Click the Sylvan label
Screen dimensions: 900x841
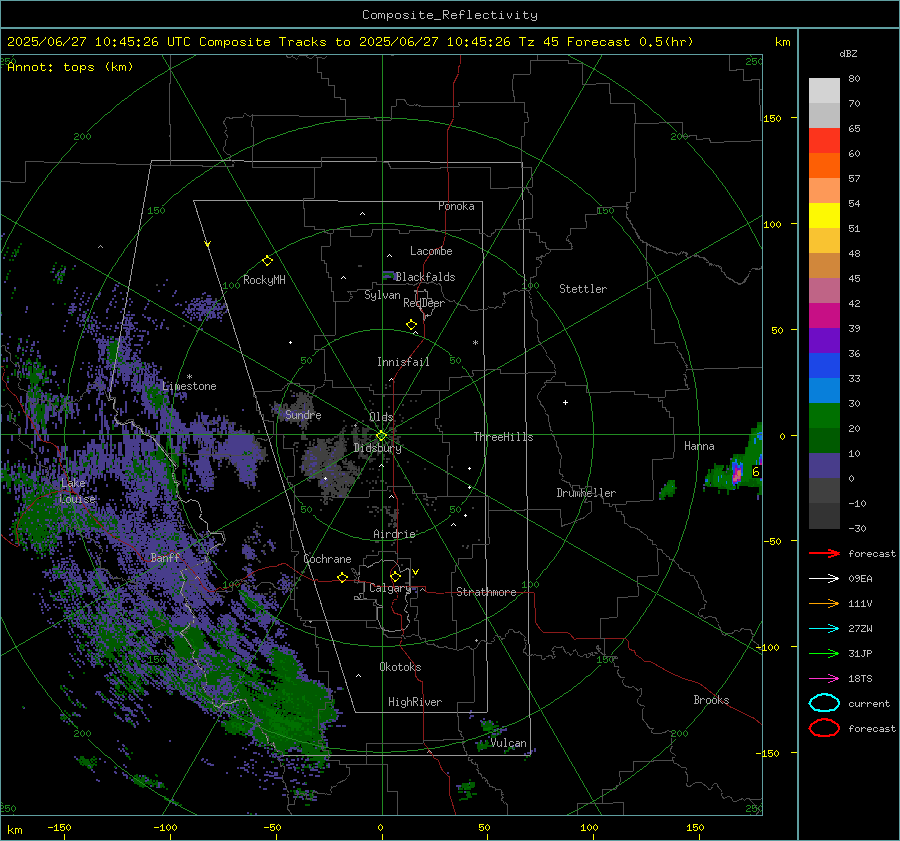[382, 295]
